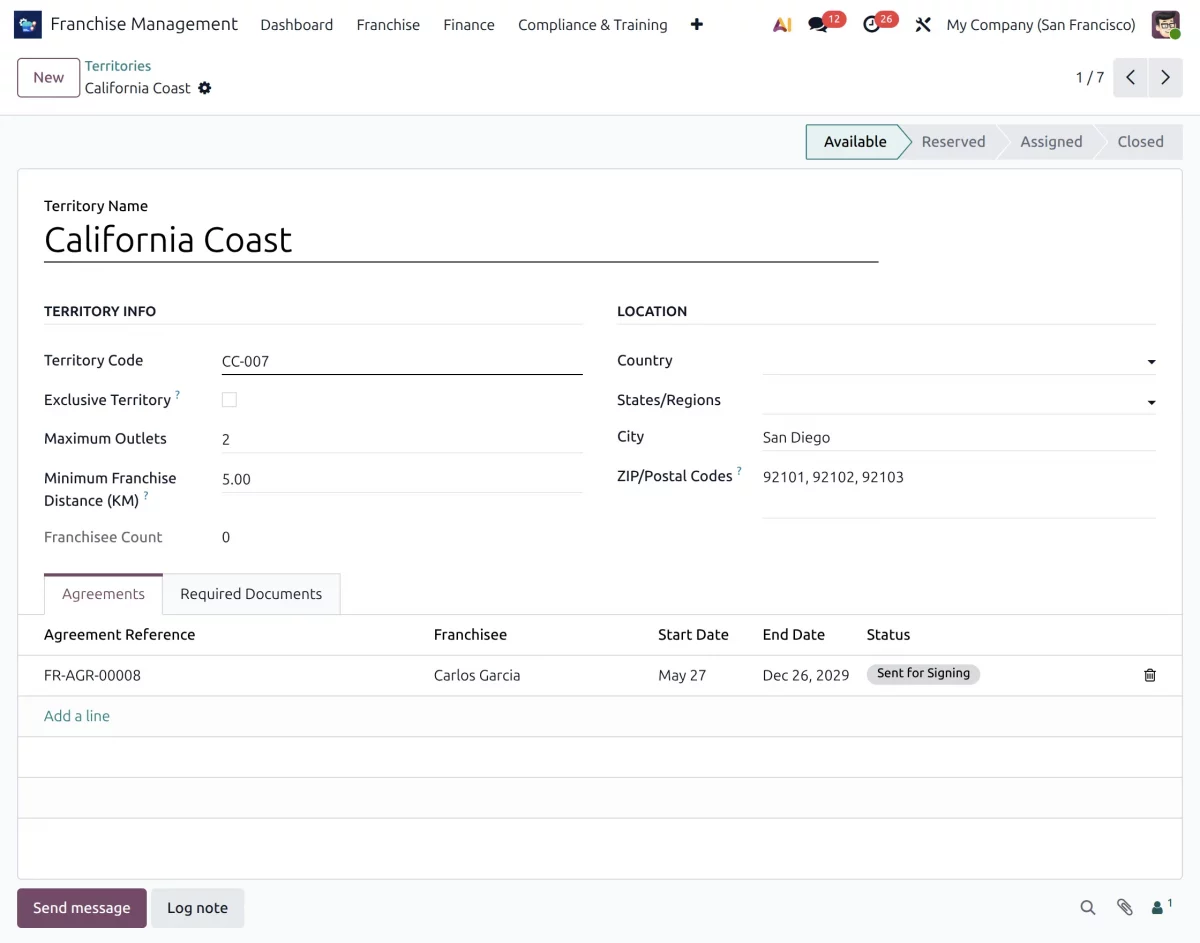The image size is (1200, 943).
Task: Open the user avatar menu
Action: (1166, 24)
